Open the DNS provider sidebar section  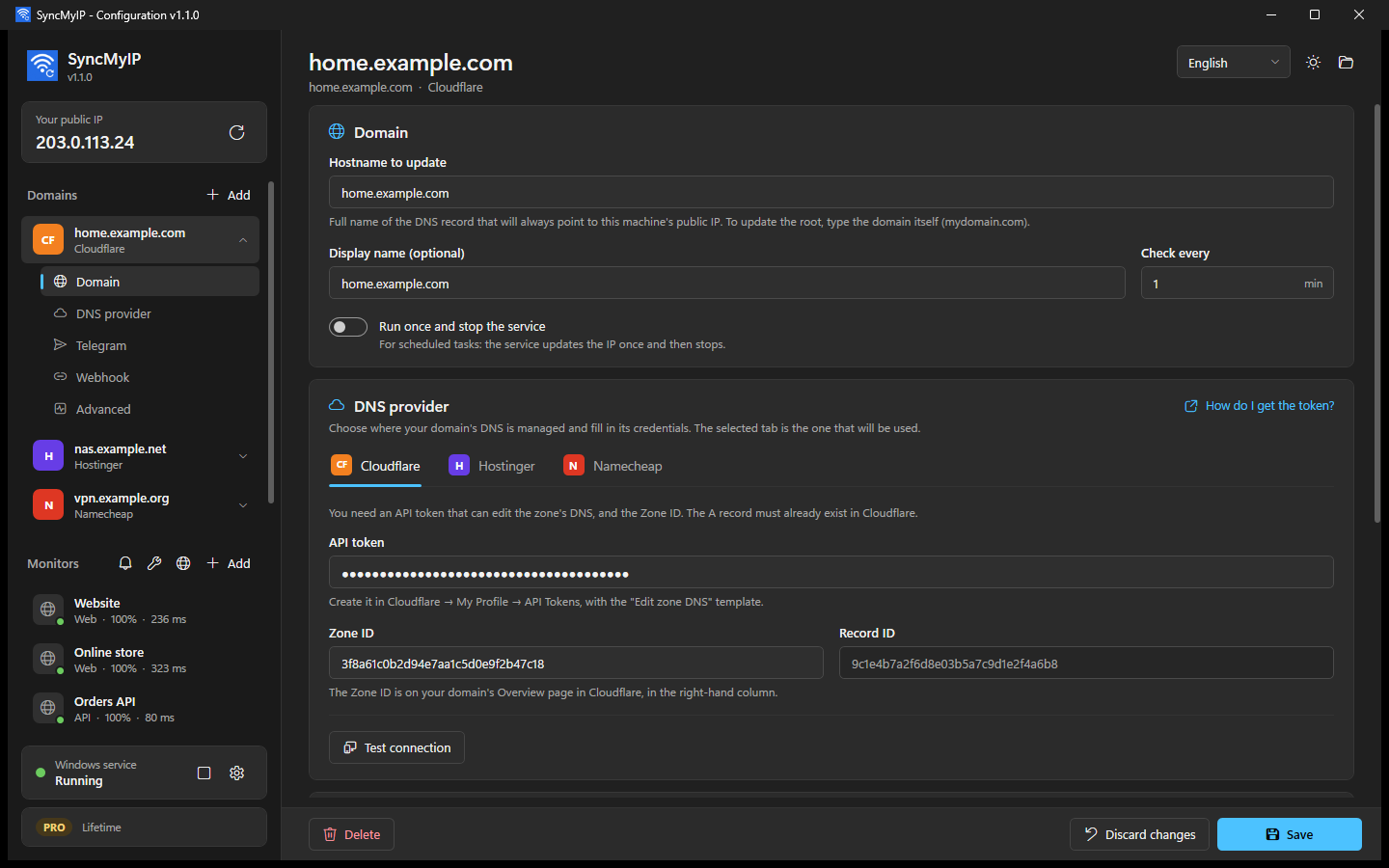coord(150,313)
